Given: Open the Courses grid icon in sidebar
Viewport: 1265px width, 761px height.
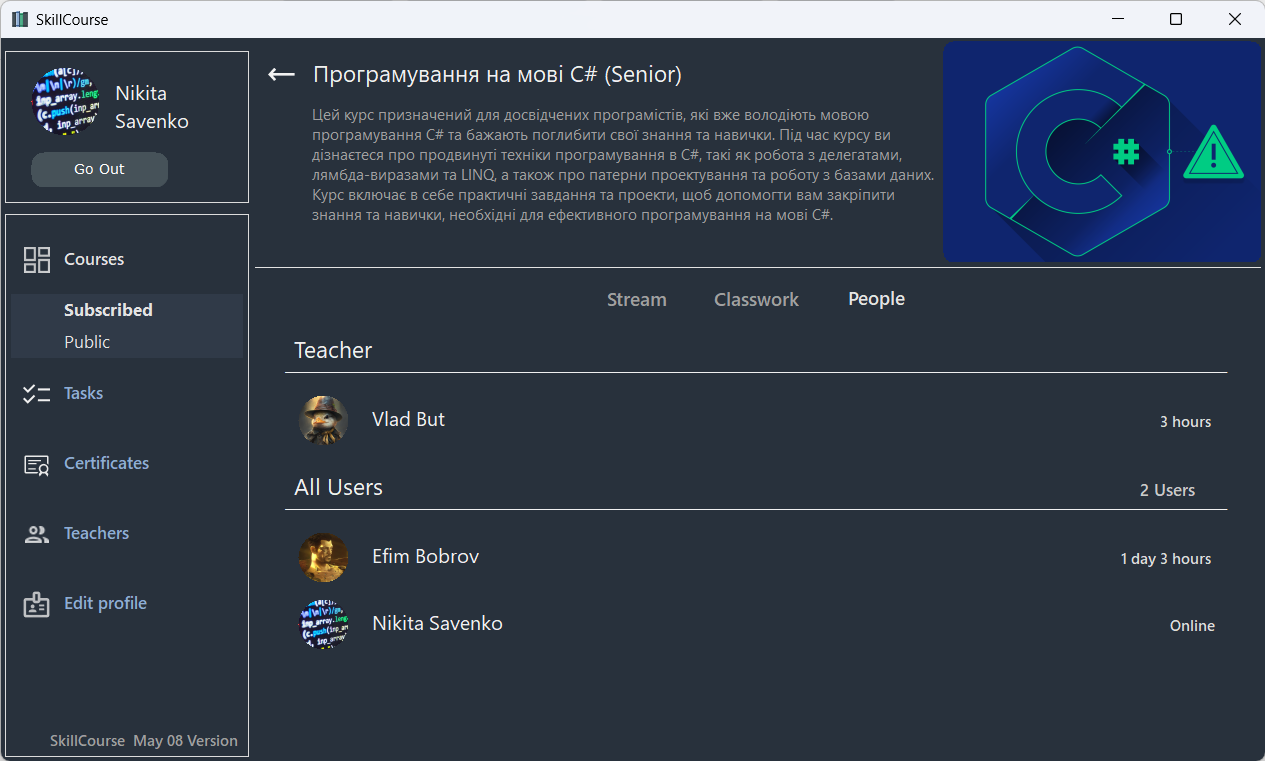Looking at the screenshot, I should (x=37, y=260).
